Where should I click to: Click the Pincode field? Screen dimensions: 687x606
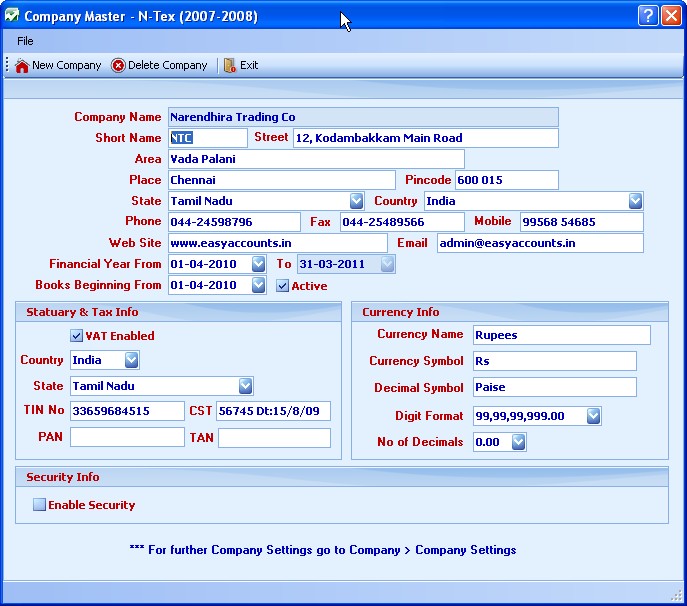click(507, 180)
